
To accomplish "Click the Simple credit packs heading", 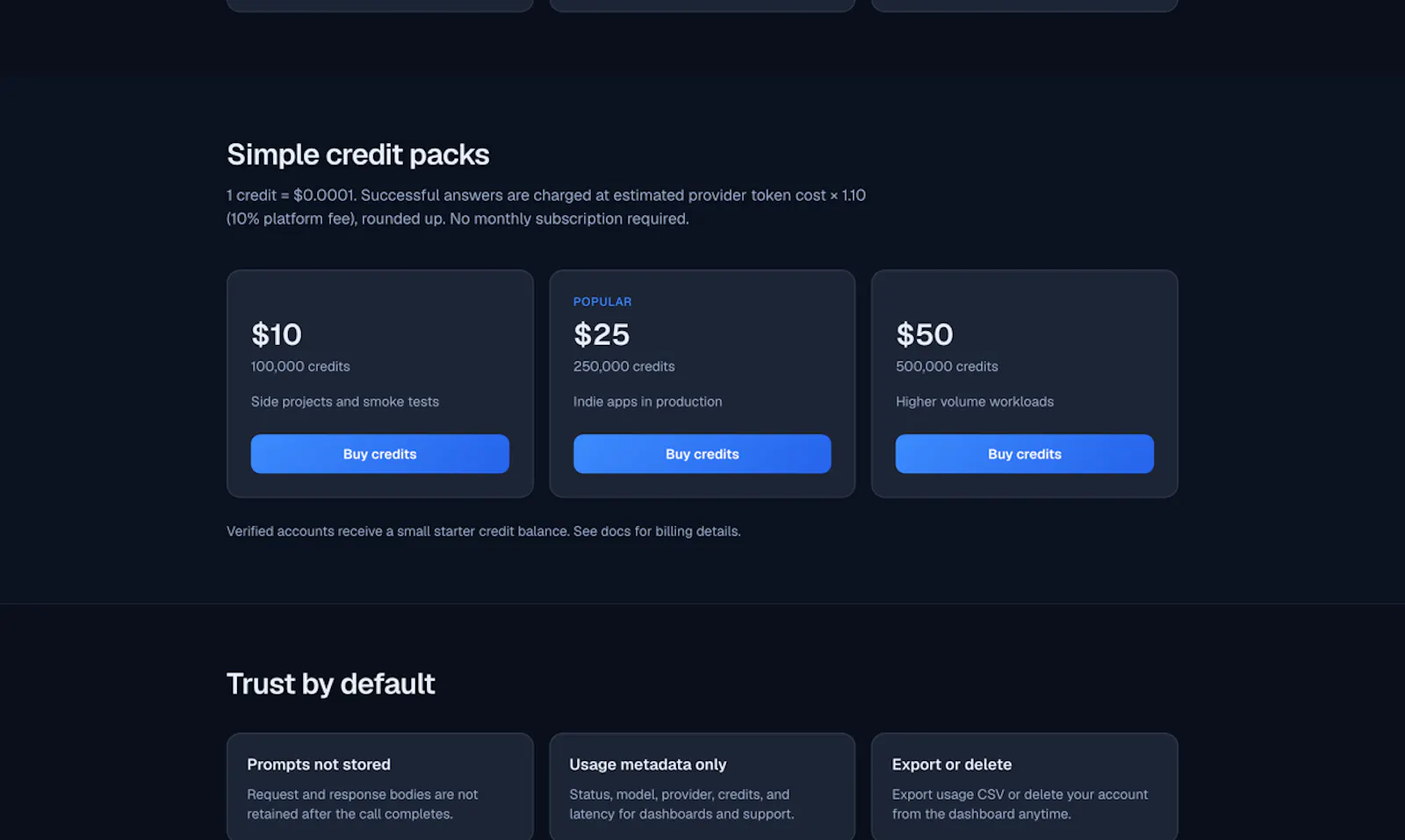I will (358, 154).
